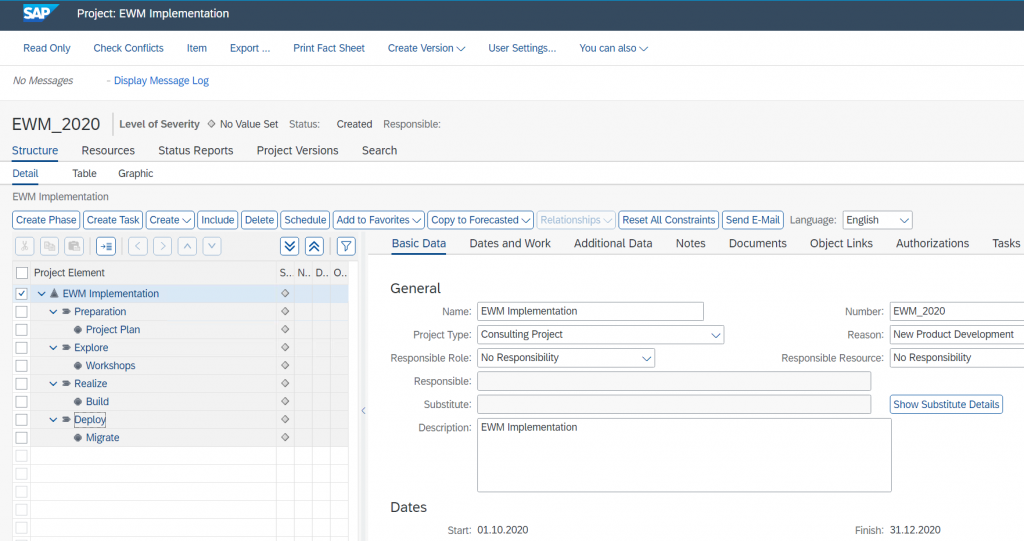Click the phase icon beside Explore
The image size is (1024, 541).
coord(66,348)
